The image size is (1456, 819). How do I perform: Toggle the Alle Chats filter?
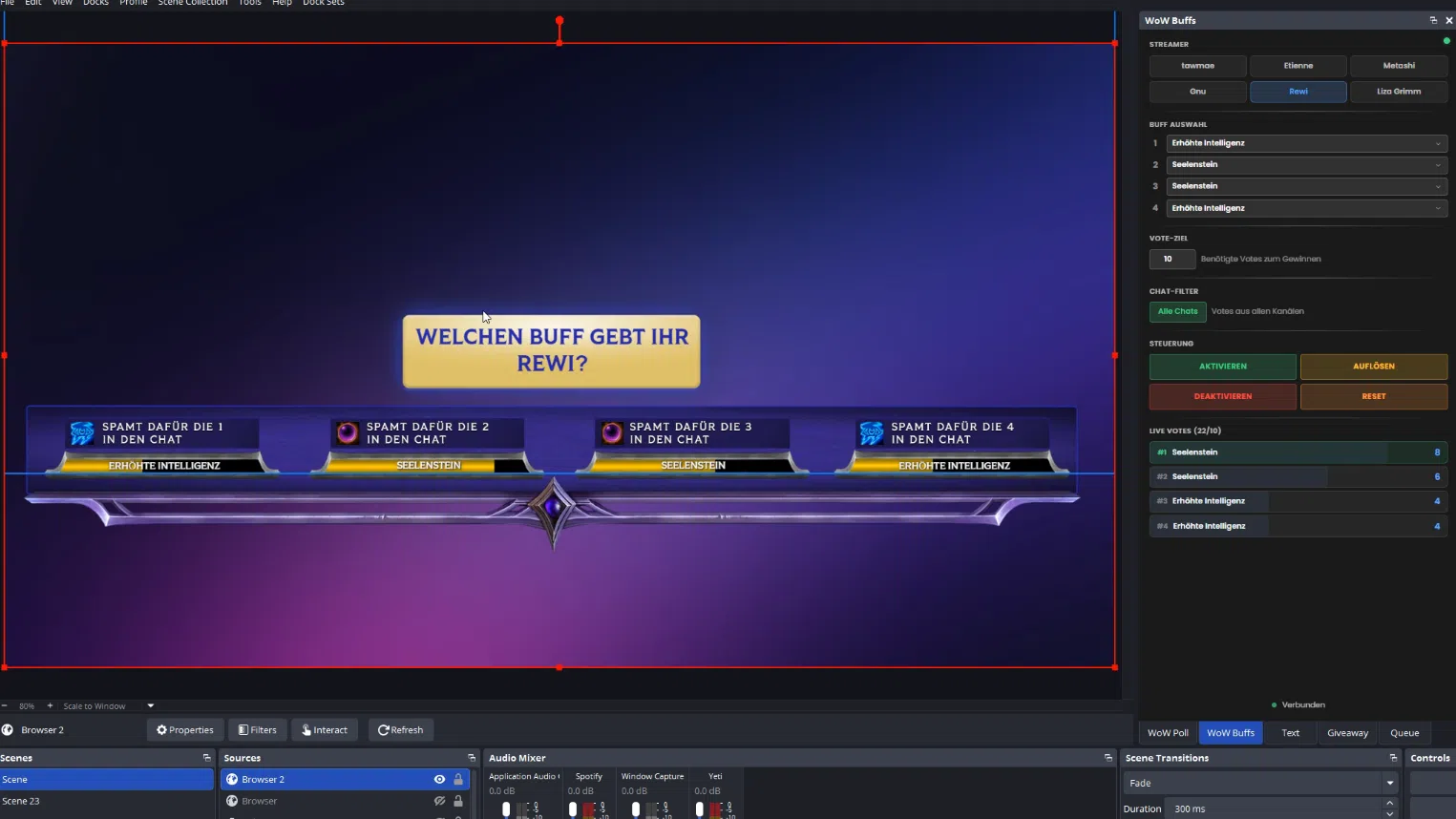click(1177, 311)
